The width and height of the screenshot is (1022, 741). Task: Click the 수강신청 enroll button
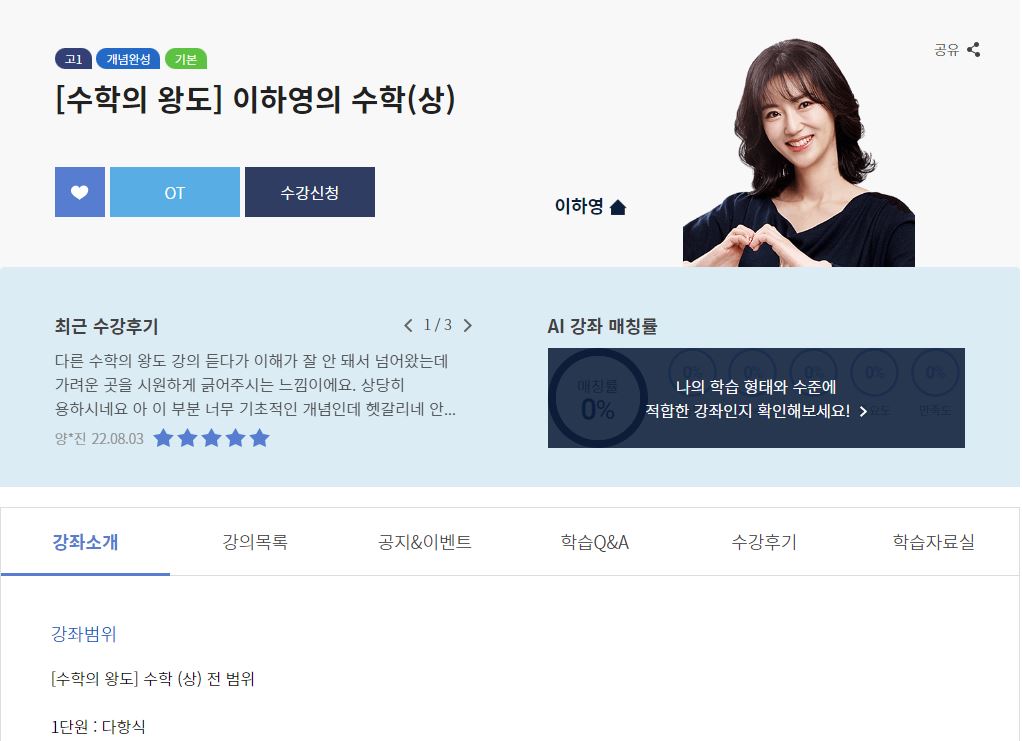310,192
